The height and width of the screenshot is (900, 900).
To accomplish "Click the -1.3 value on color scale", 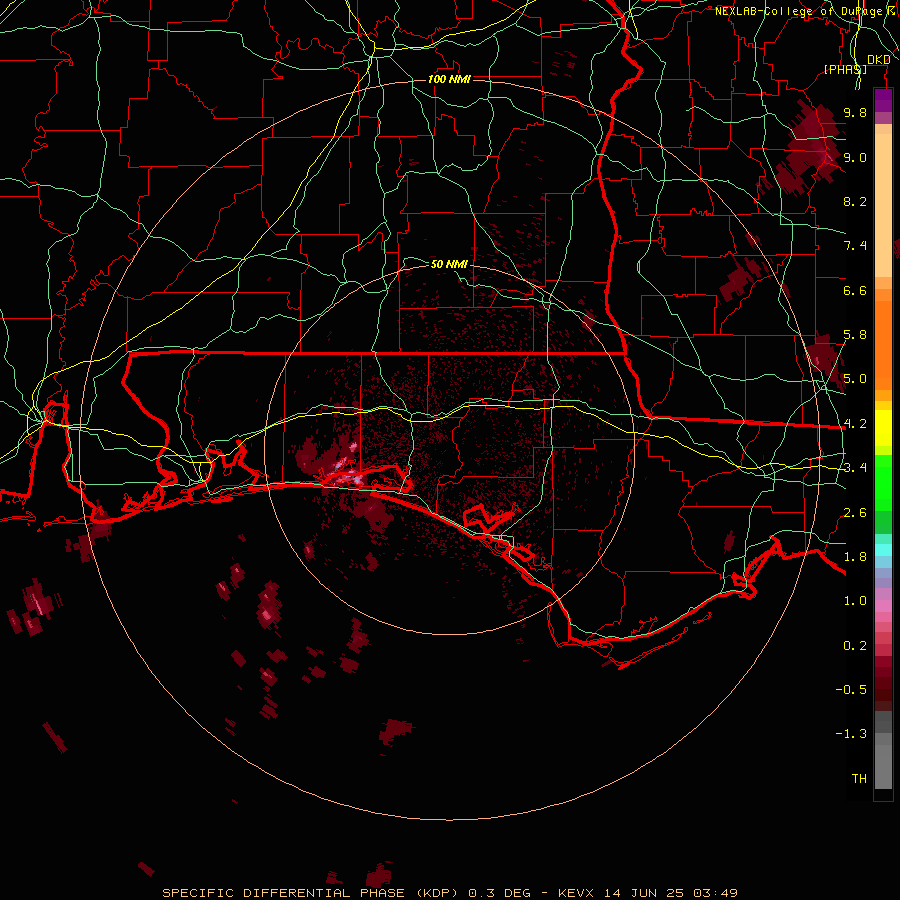I will click(x=852, y=734).
